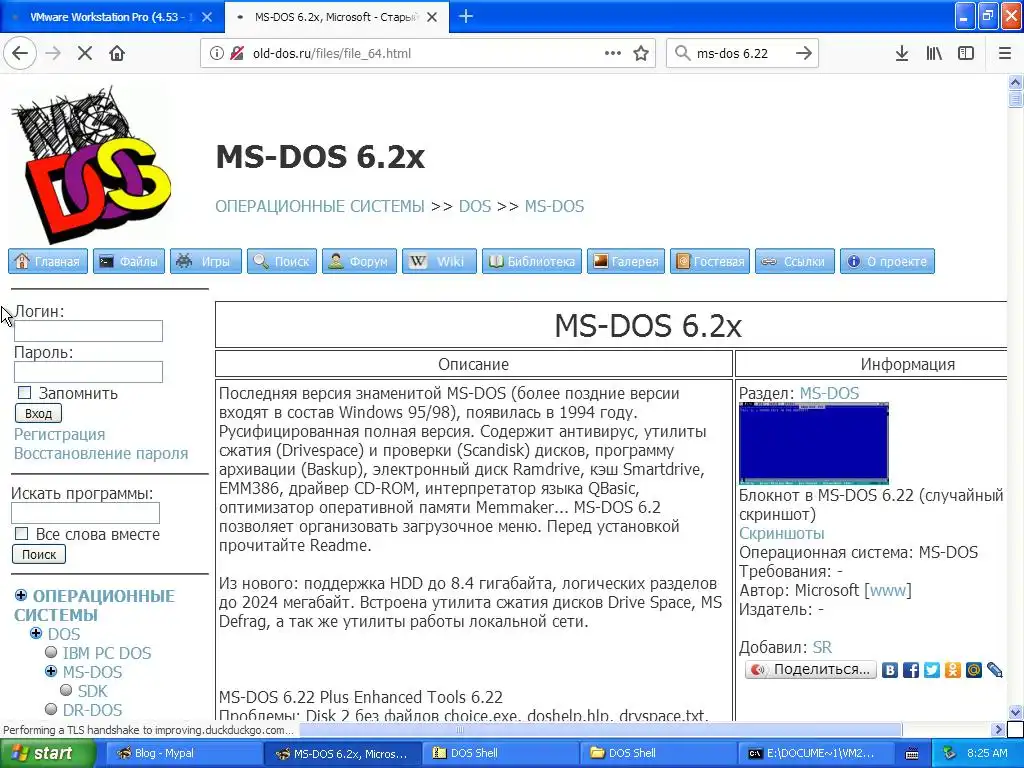Open the downloads panel
1024x768 pixels.
click(x=902, y=54)
